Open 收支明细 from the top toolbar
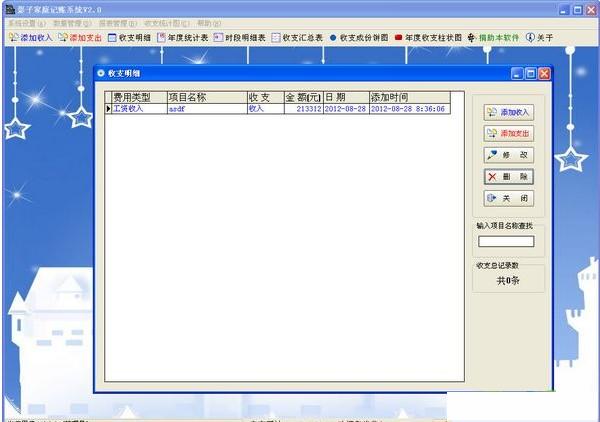Screen dimensions: 600x422 click(x=129, y=37)
